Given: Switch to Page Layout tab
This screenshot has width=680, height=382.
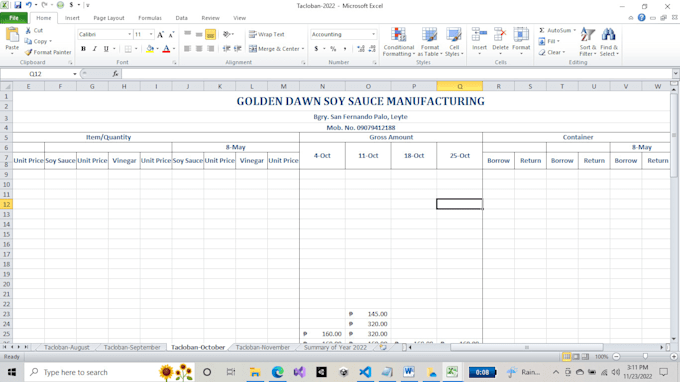Looking at the screenshot, I should tap(109, 18).
